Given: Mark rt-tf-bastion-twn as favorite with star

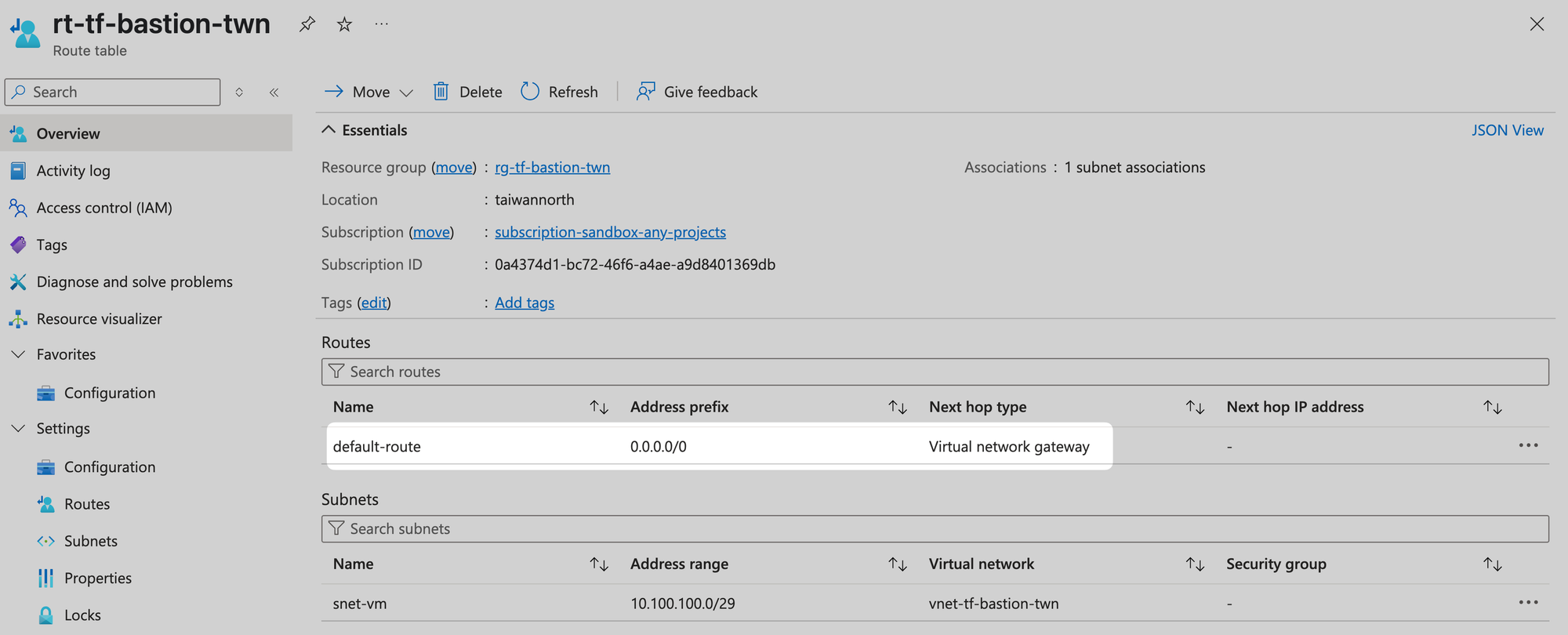Looking at the screenshot, I should point(344,24).
